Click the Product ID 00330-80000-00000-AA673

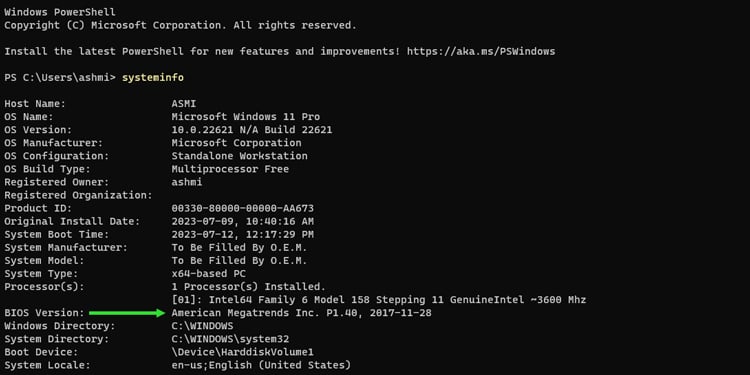point(243,209)
